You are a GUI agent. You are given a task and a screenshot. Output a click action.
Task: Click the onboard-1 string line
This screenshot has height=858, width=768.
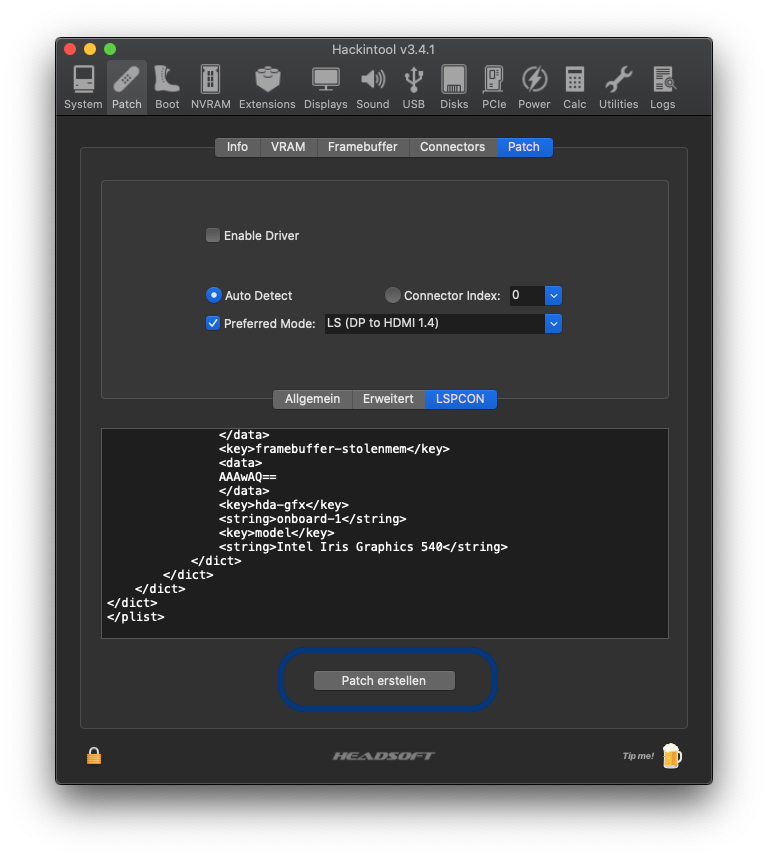click(x=312, y=519)
